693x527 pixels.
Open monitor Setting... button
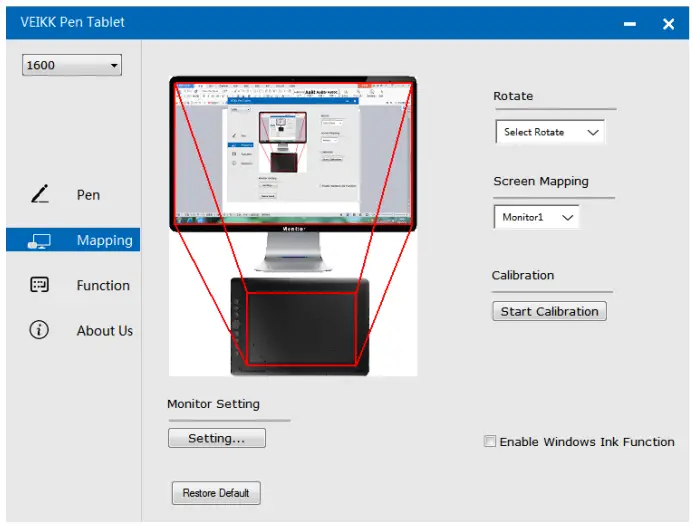pos(217,438)
